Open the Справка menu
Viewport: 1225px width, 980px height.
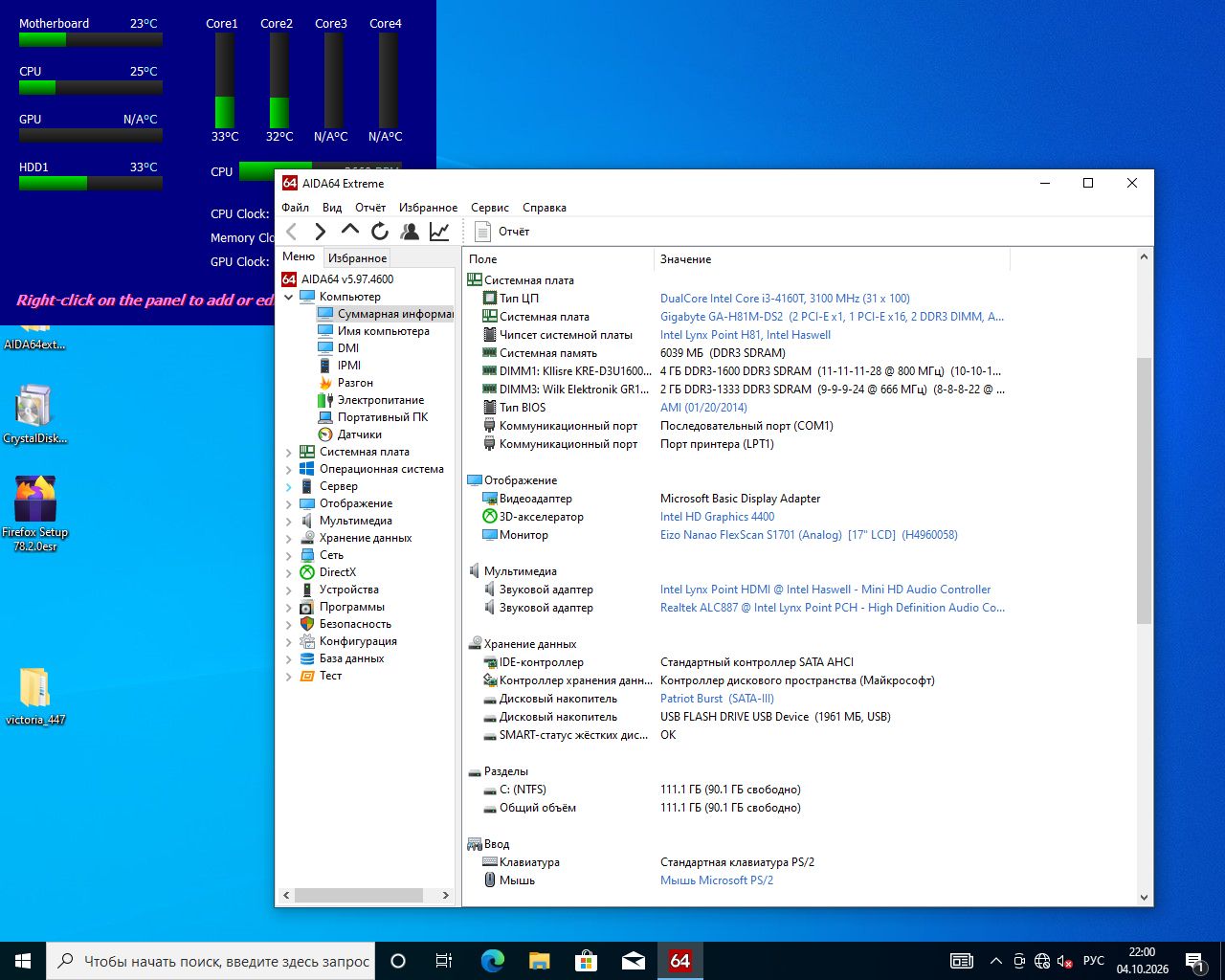pos(545,208)
